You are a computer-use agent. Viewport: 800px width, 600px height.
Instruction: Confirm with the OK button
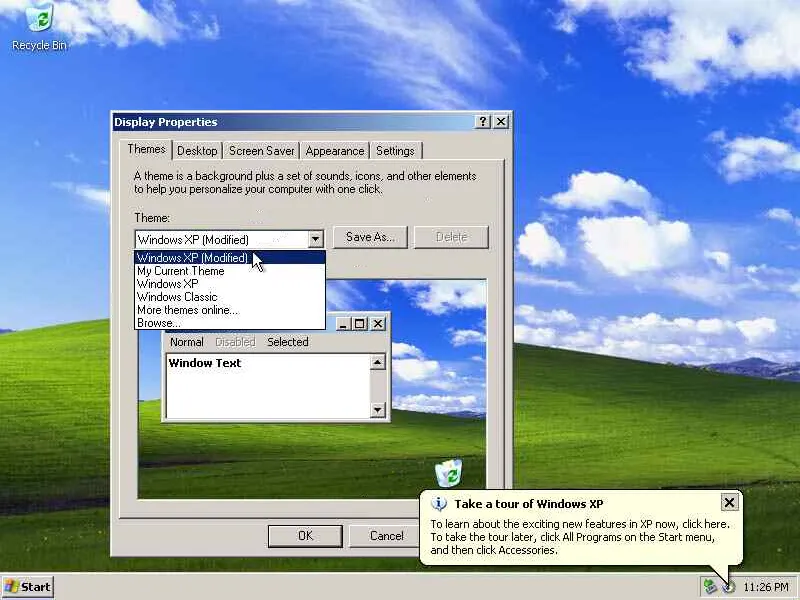[305, 536]
